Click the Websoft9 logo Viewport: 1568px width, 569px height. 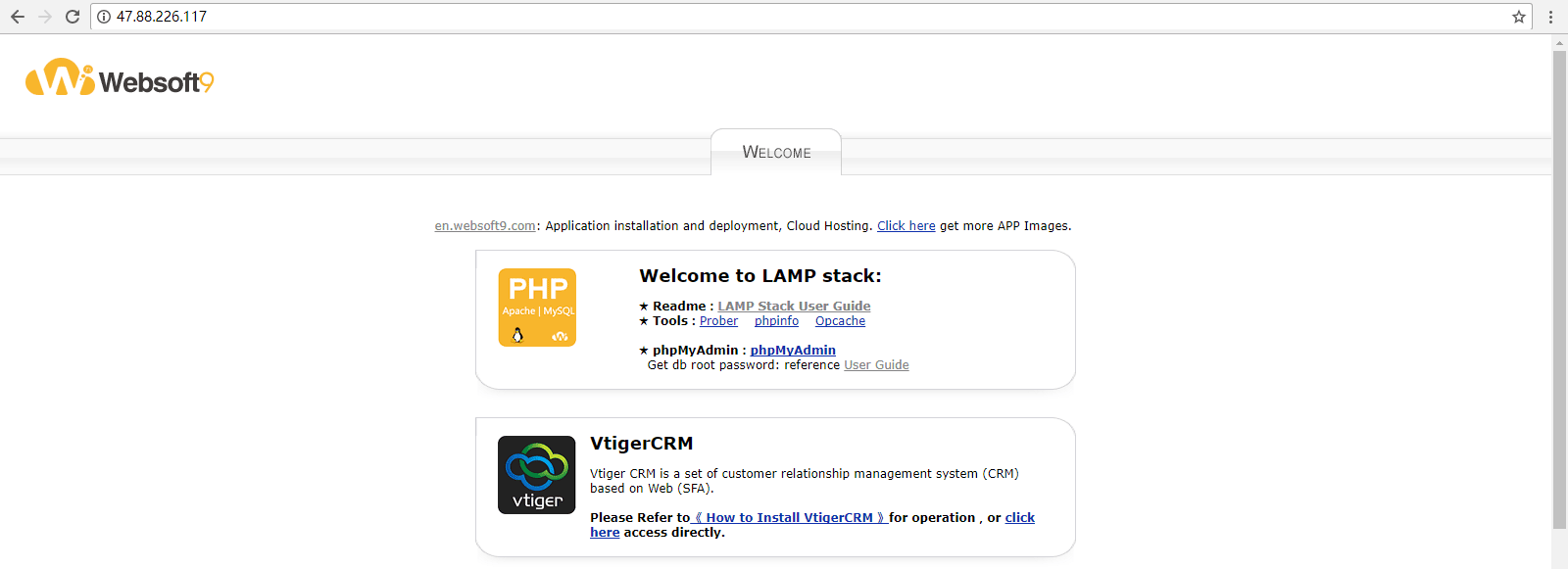tap(120, 77)
